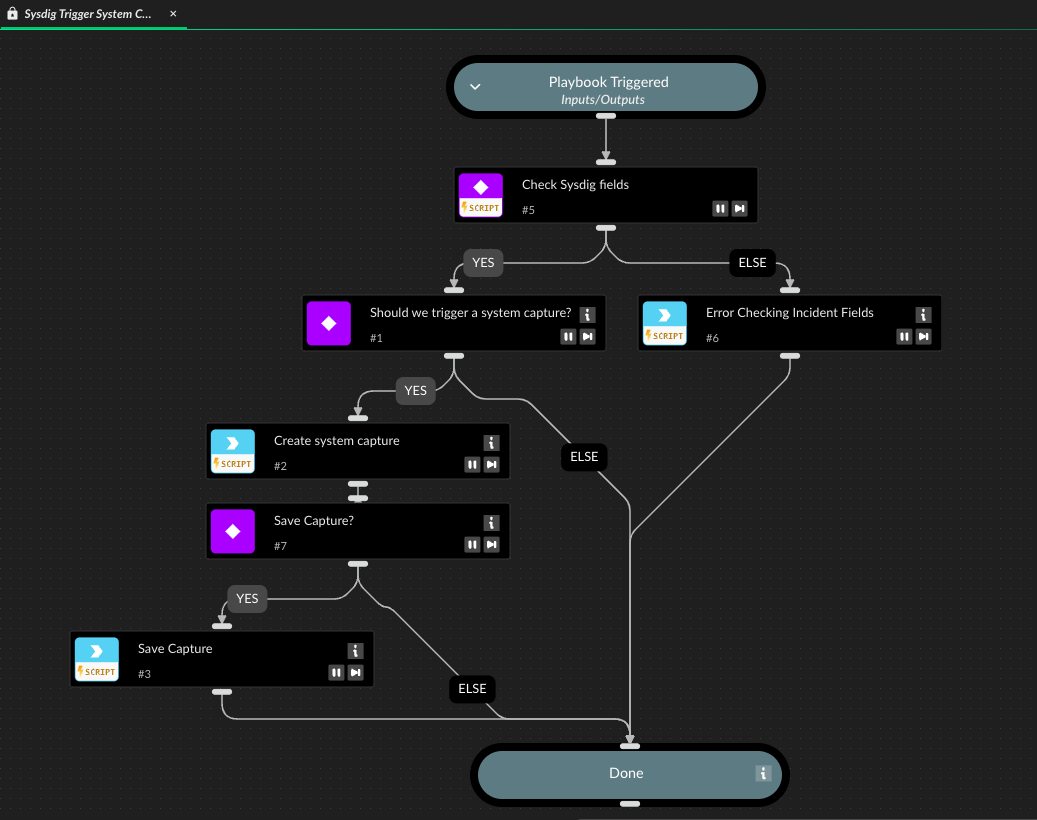Click the SCRIPT badge on "Save Capture"
Image resolution: width=1037 pixels, height=820 pixels.
click(96, 672)
